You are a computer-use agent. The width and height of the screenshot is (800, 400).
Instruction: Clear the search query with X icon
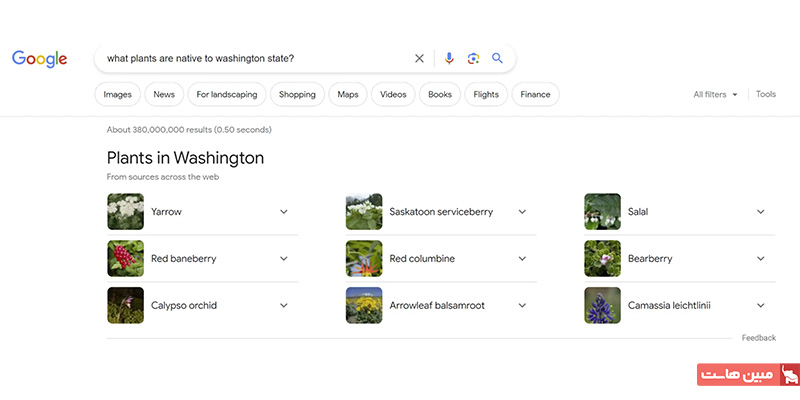pos(419,58)
